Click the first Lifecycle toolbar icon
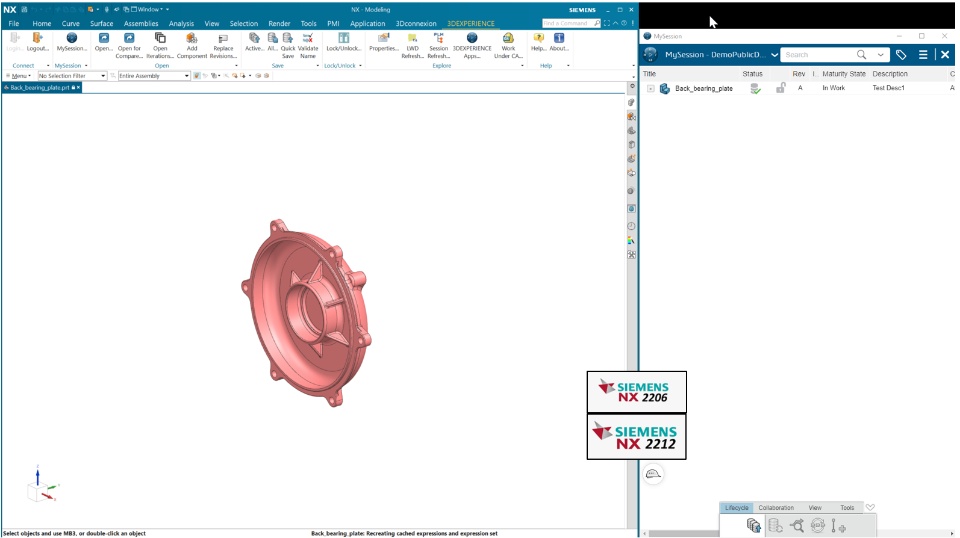 754,525
